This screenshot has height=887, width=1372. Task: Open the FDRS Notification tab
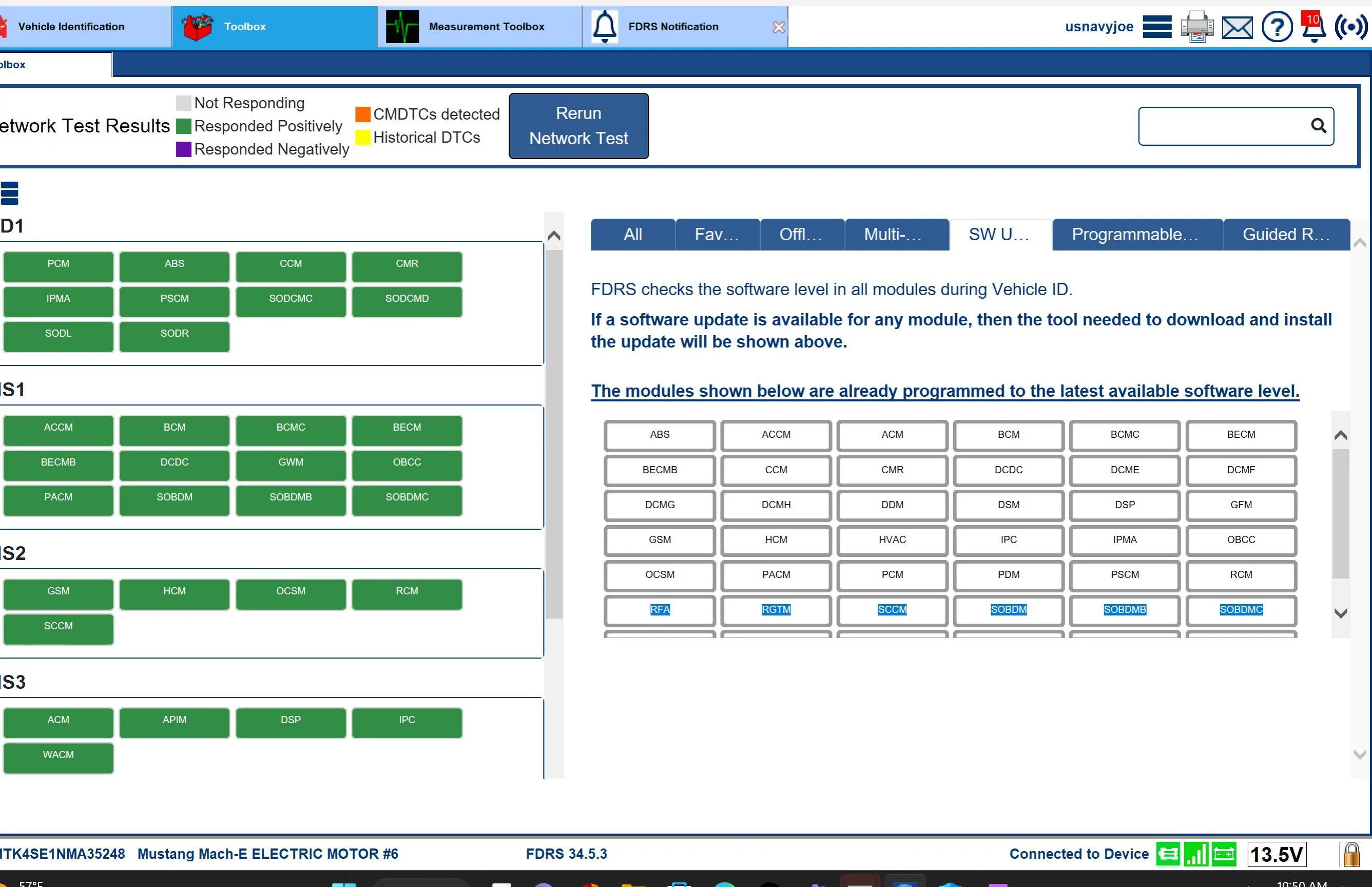point(684,27)
